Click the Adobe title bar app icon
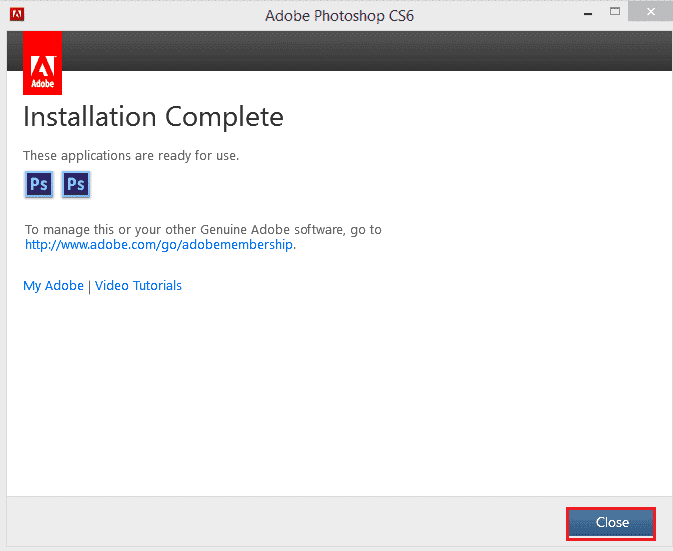 (17, 15)
